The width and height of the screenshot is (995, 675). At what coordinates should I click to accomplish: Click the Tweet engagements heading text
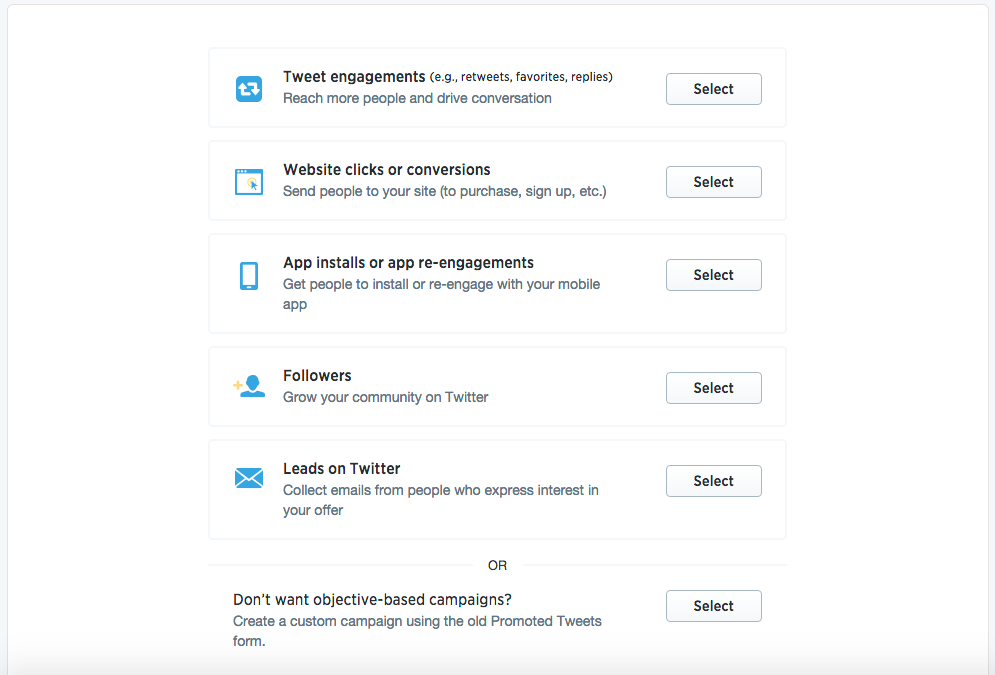(354, 77)
